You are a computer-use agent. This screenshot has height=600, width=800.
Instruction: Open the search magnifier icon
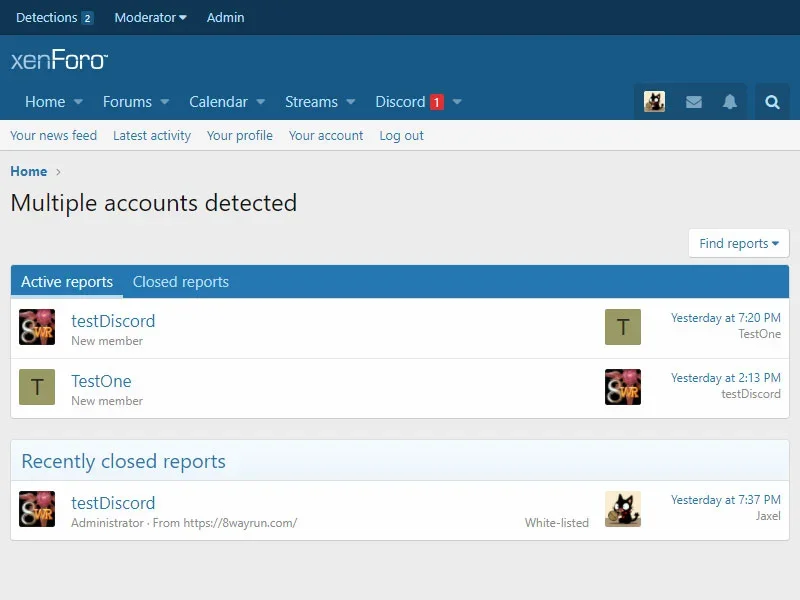coord(772,102)
